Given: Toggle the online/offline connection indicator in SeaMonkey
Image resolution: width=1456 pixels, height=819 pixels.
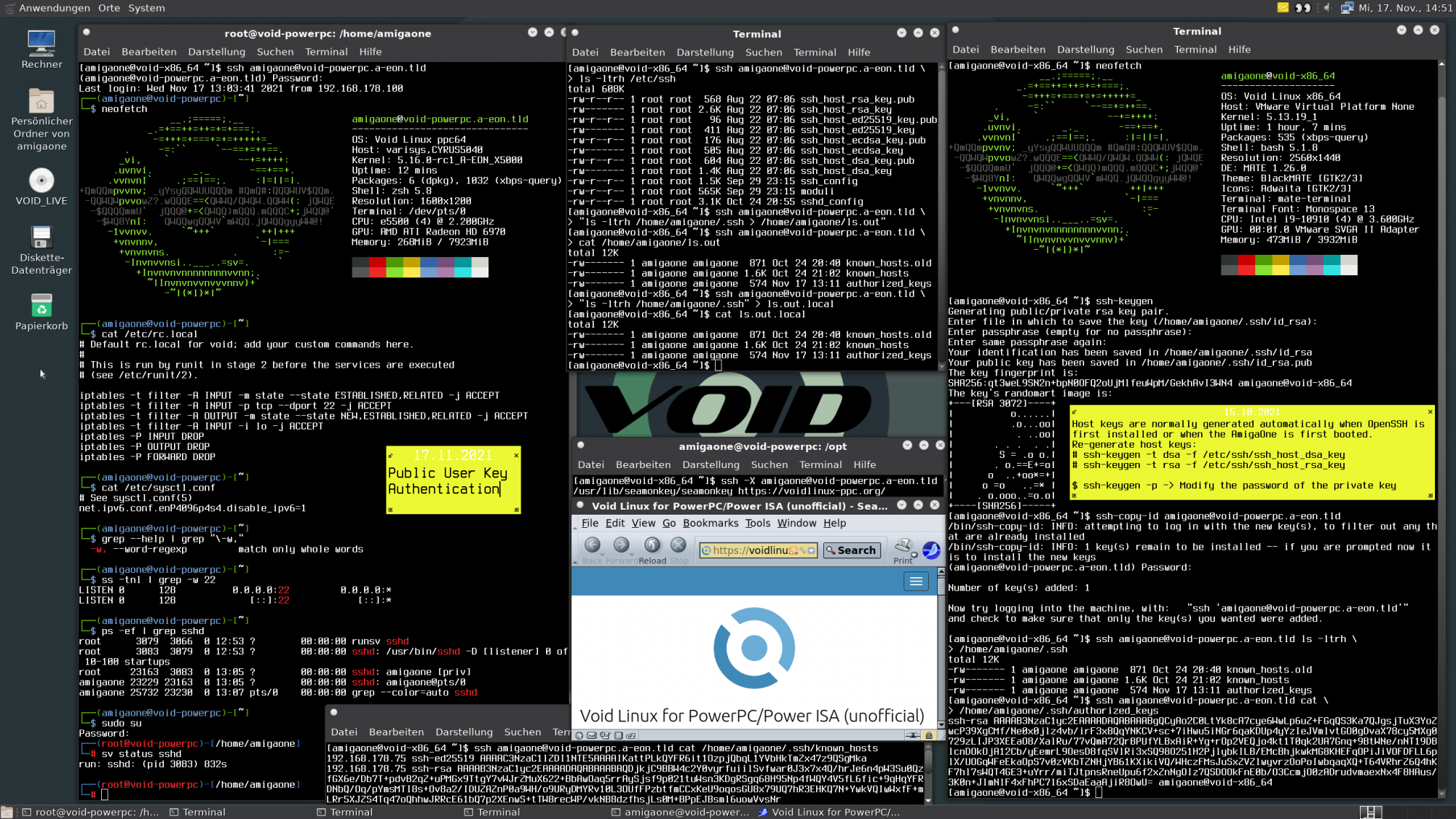Looking at the screenshot, I should pos(912,735).
